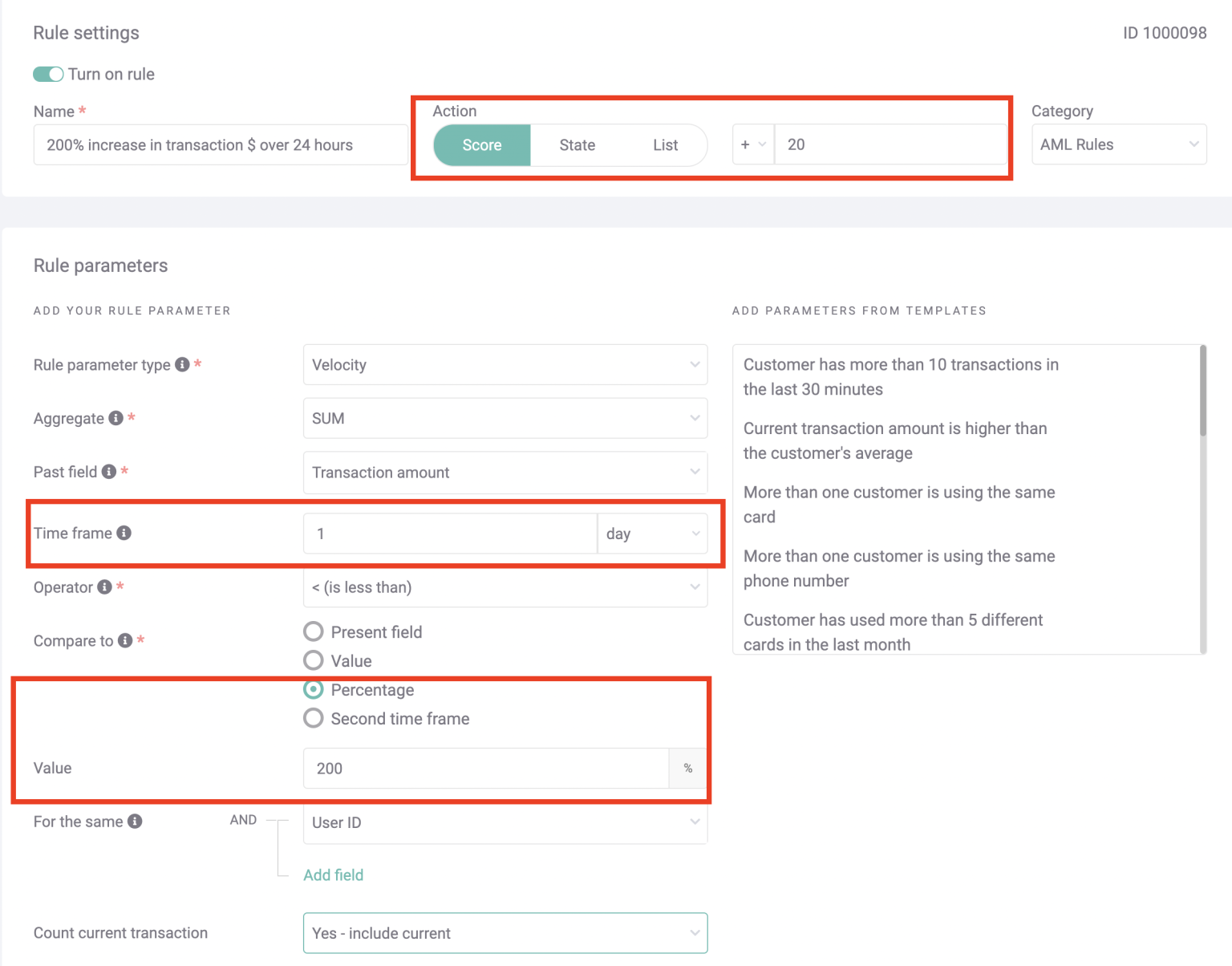Image resolution: width=1232 pixels, height=966 pixels.
Task: Click the rule Name input field
Action: [x=220, y=144]
